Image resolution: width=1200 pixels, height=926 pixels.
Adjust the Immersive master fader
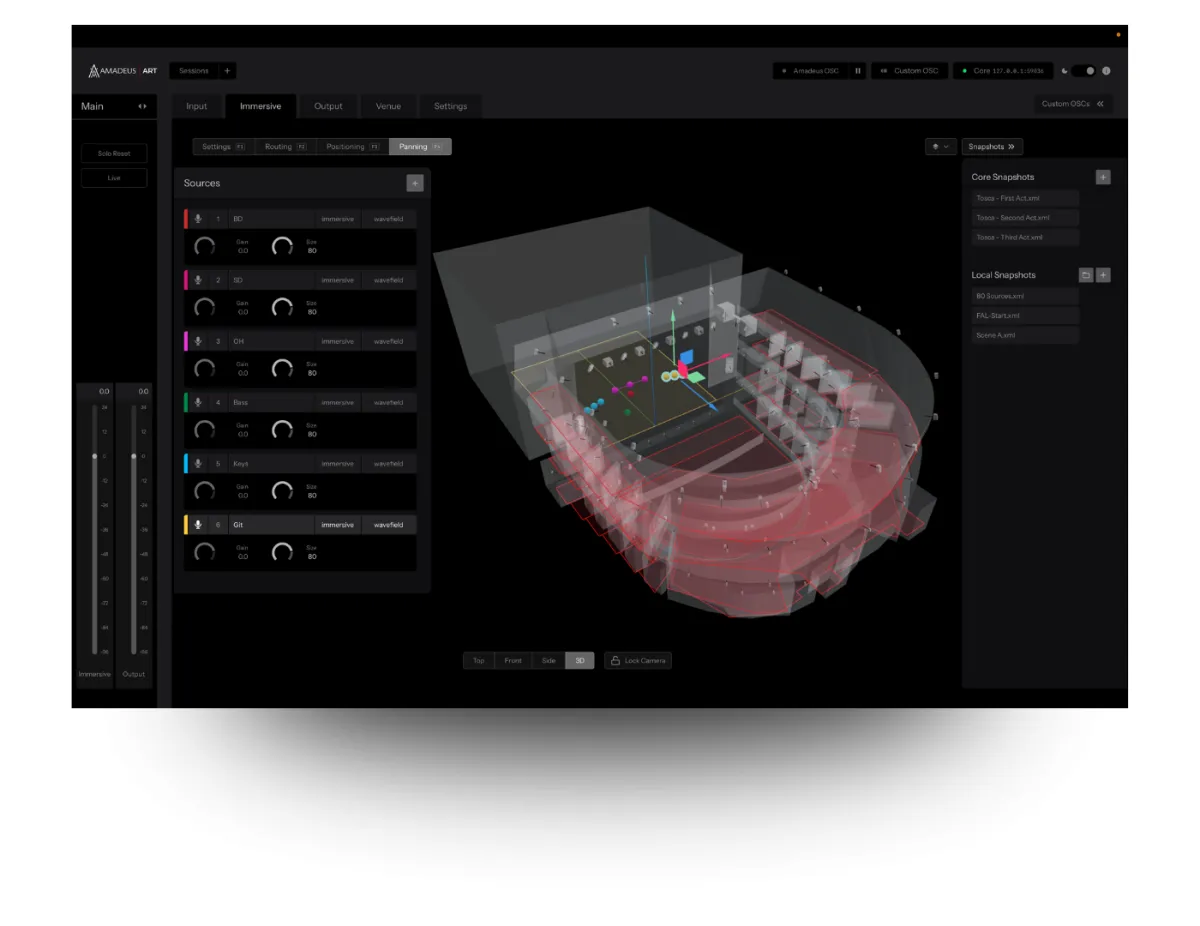[95, 456]
